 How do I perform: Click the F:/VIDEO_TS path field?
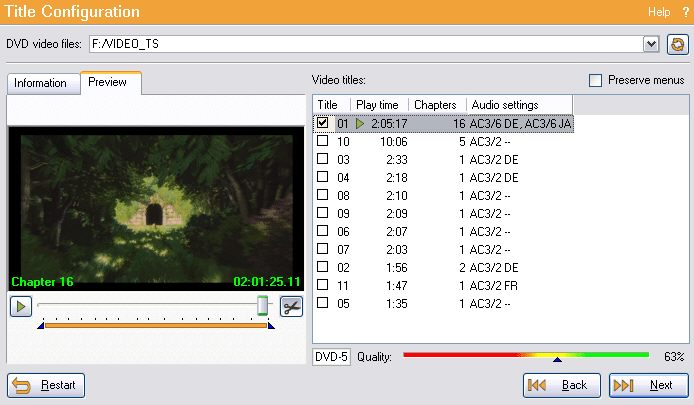[x=366, y=44]
